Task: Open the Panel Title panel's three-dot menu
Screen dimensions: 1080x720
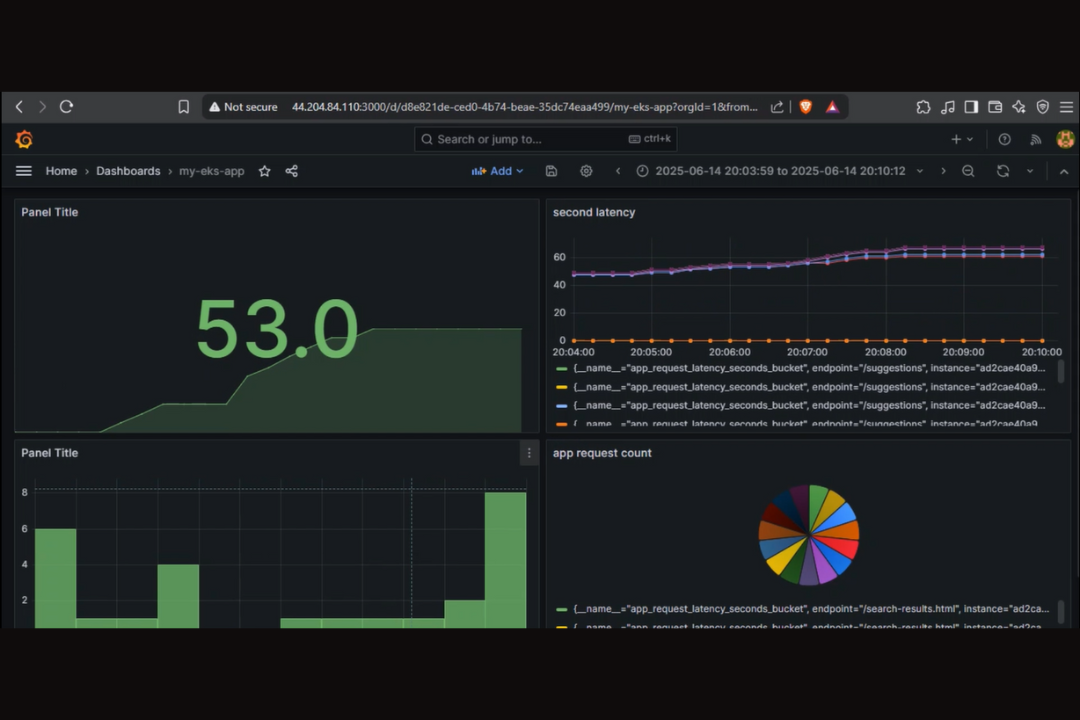Action: click(x=529, y=453)
